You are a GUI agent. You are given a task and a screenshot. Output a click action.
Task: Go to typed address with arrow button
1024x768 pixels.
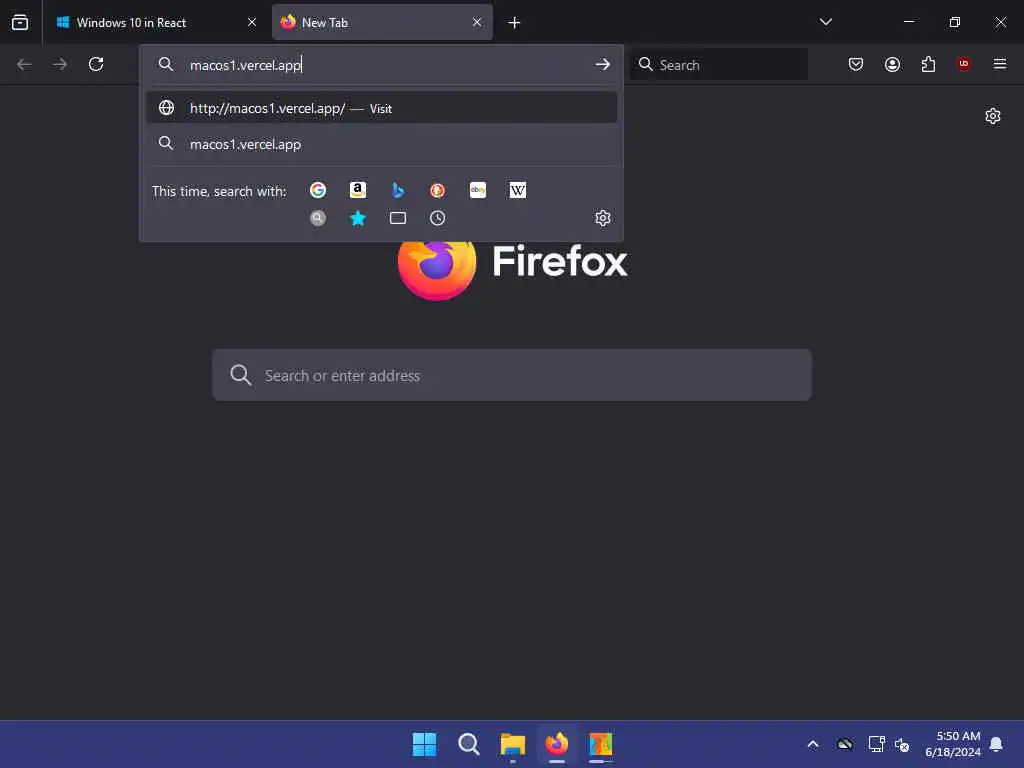[602, 65]
